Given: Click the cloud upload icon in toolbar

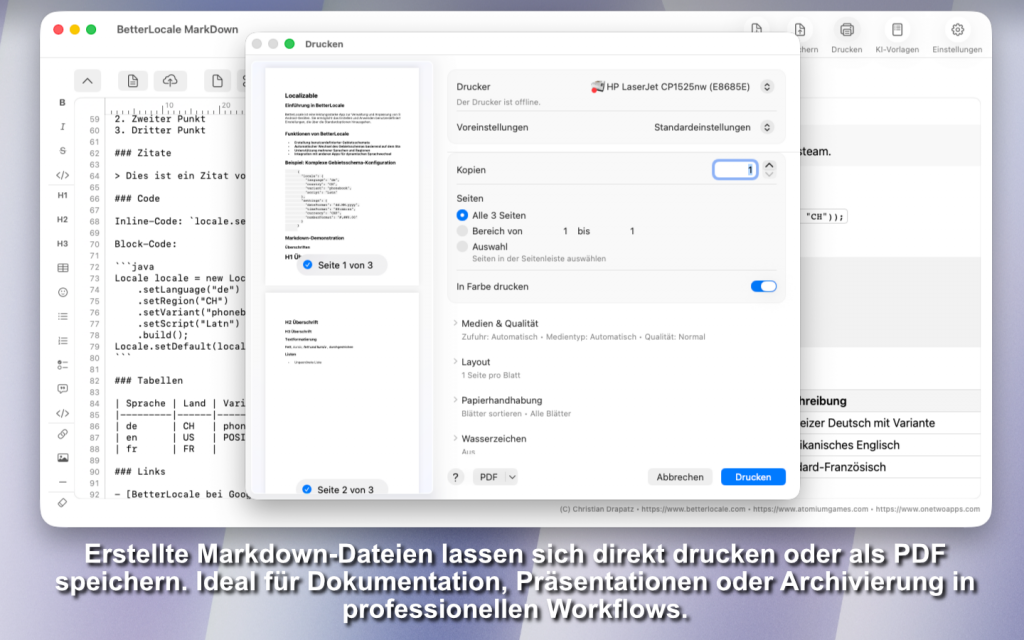Looking at the screenshot, I should (170, 81).
